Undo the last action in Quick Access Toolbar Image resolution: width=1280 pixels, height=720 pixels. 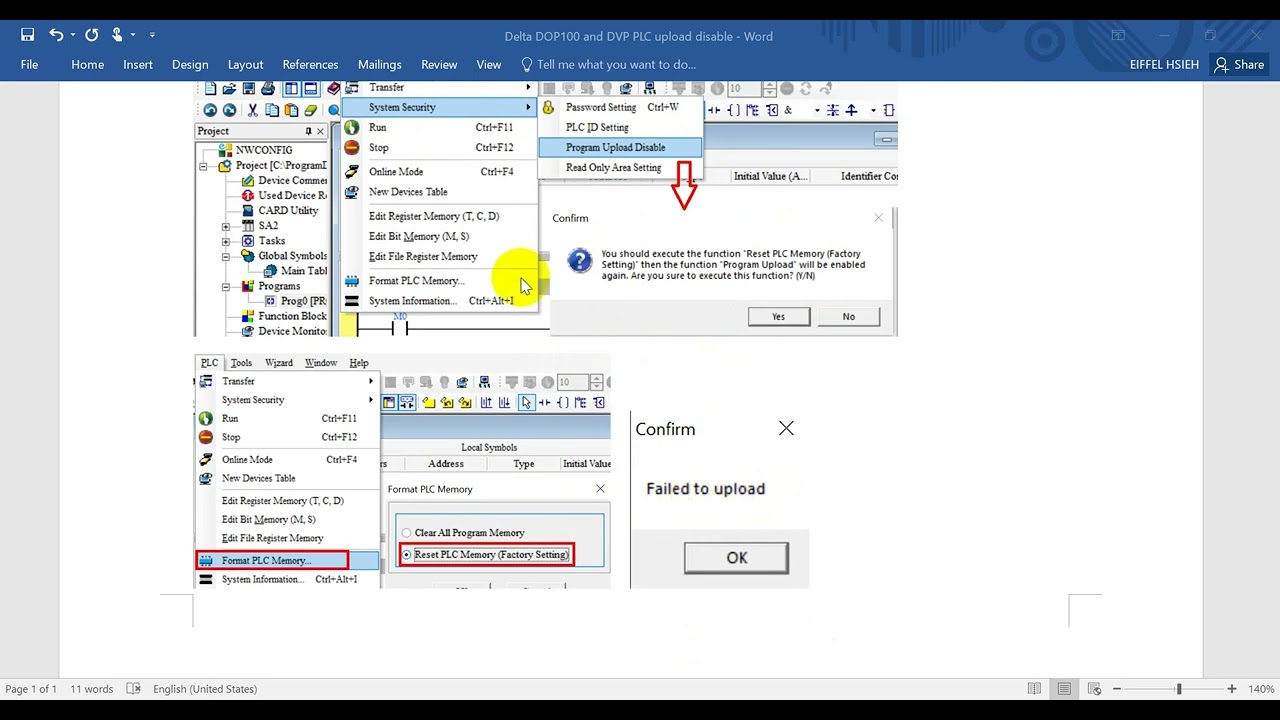pyautogui.click(x=55, y=35)
